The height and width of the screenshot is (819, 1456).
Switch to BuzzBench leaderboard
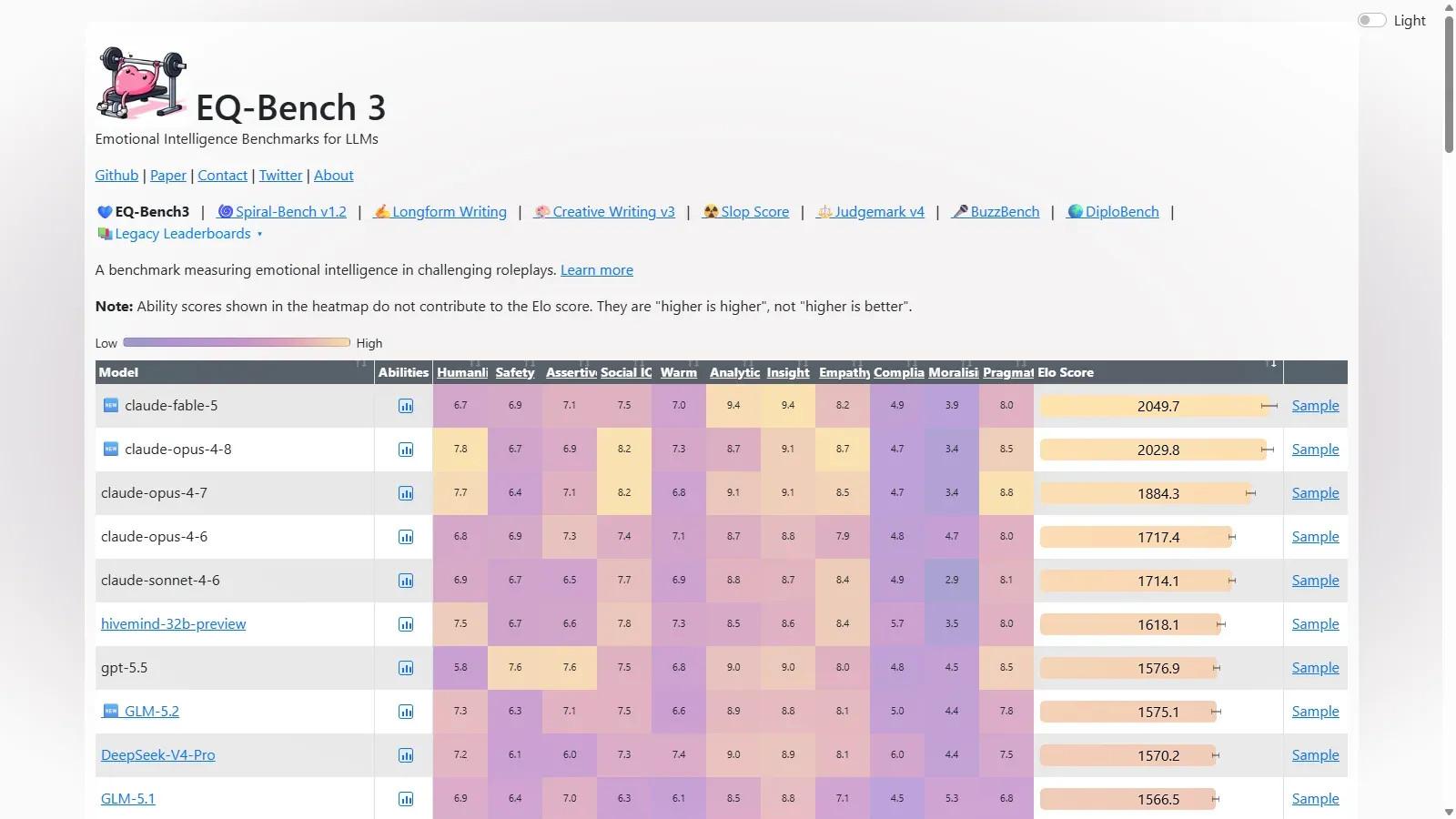(996, 212)
